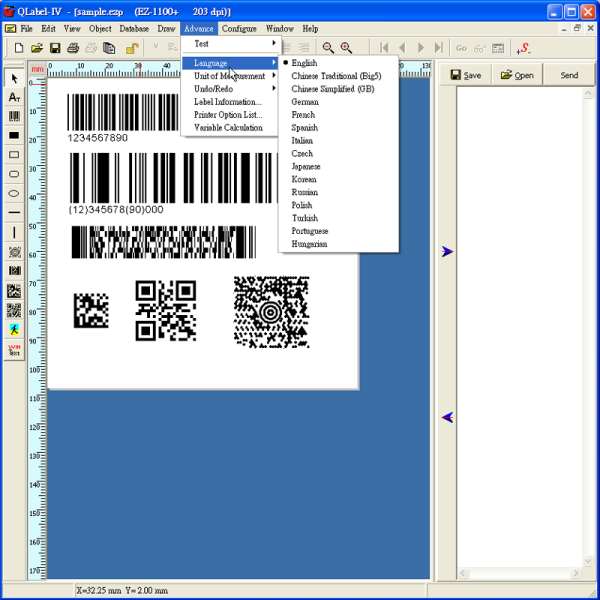Screen dimensions: 600x600
Task: Click the mm unit ruler corner
Action: [37, 69]
